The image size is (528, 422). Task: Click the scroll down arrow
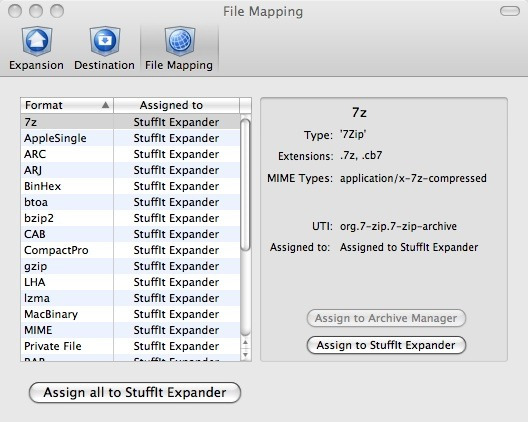coord(245,355)
